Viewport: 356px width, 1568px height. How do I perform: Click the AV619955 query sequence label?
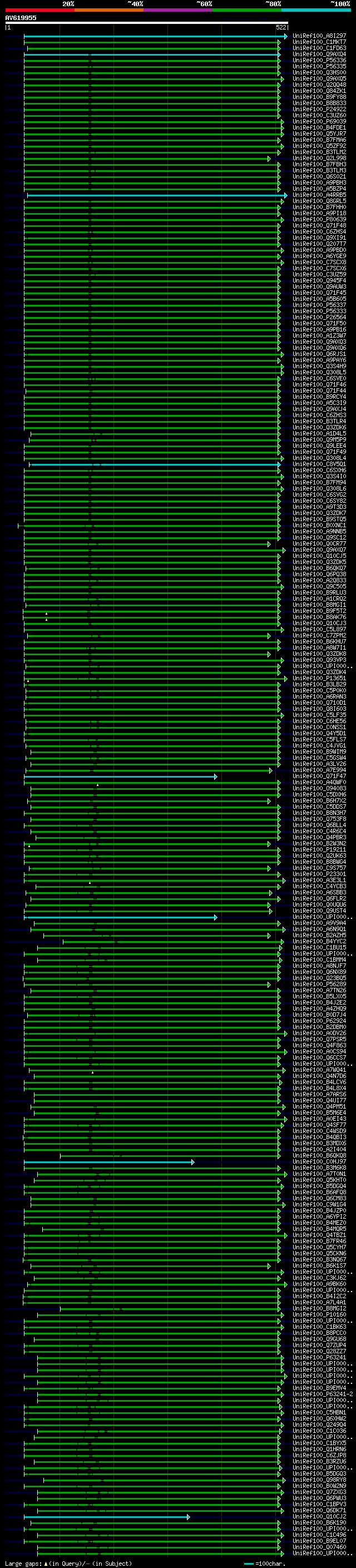21,18
